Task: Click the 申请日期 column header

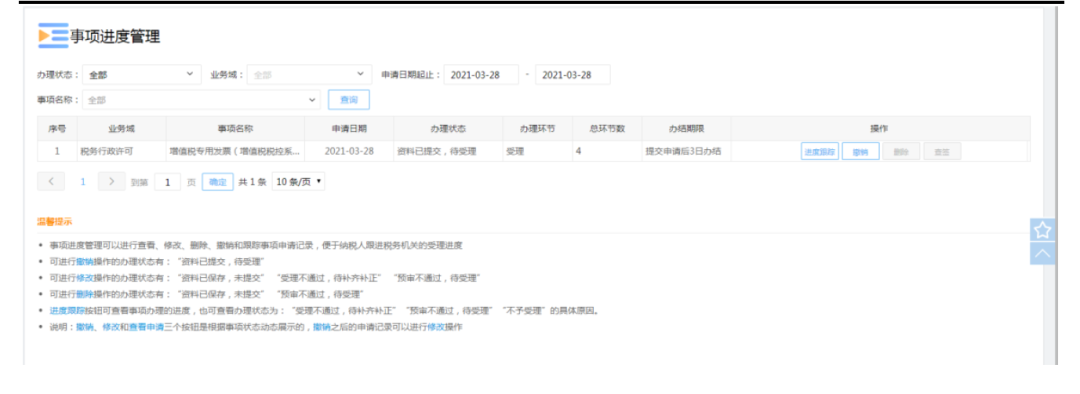Action: point(349,129)
